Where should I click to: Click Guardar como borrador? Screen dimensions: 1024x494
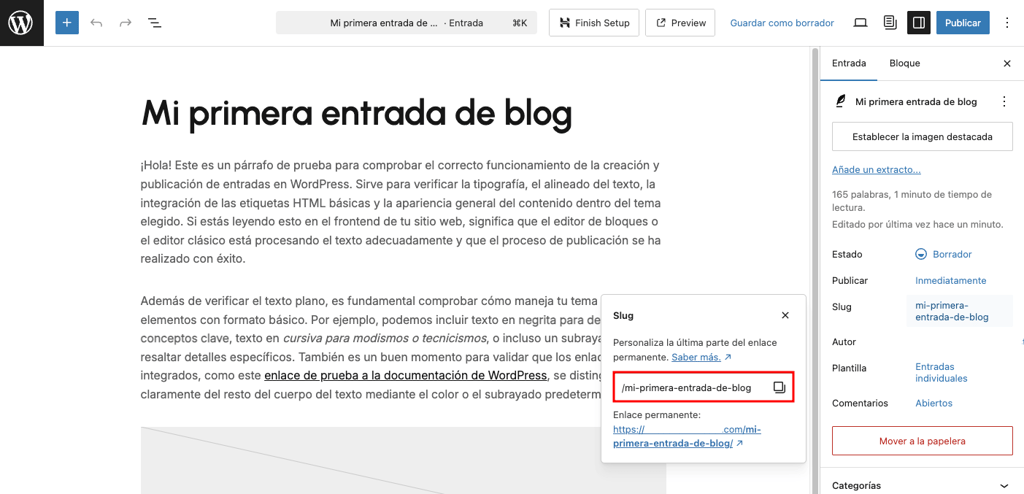coord(782,23)
